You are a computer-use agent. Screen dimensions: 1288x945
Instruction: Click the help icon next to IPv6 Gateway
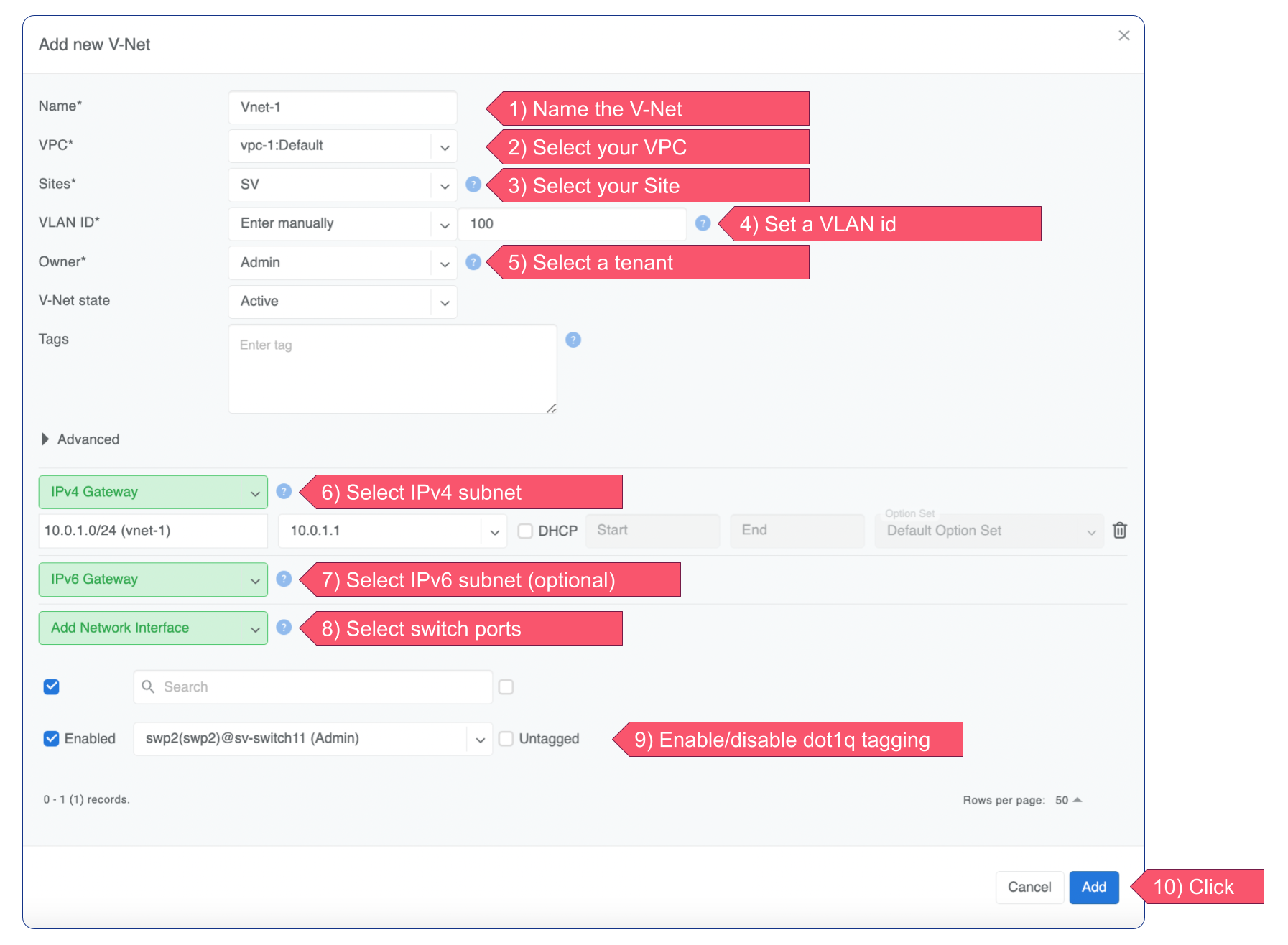284,579
